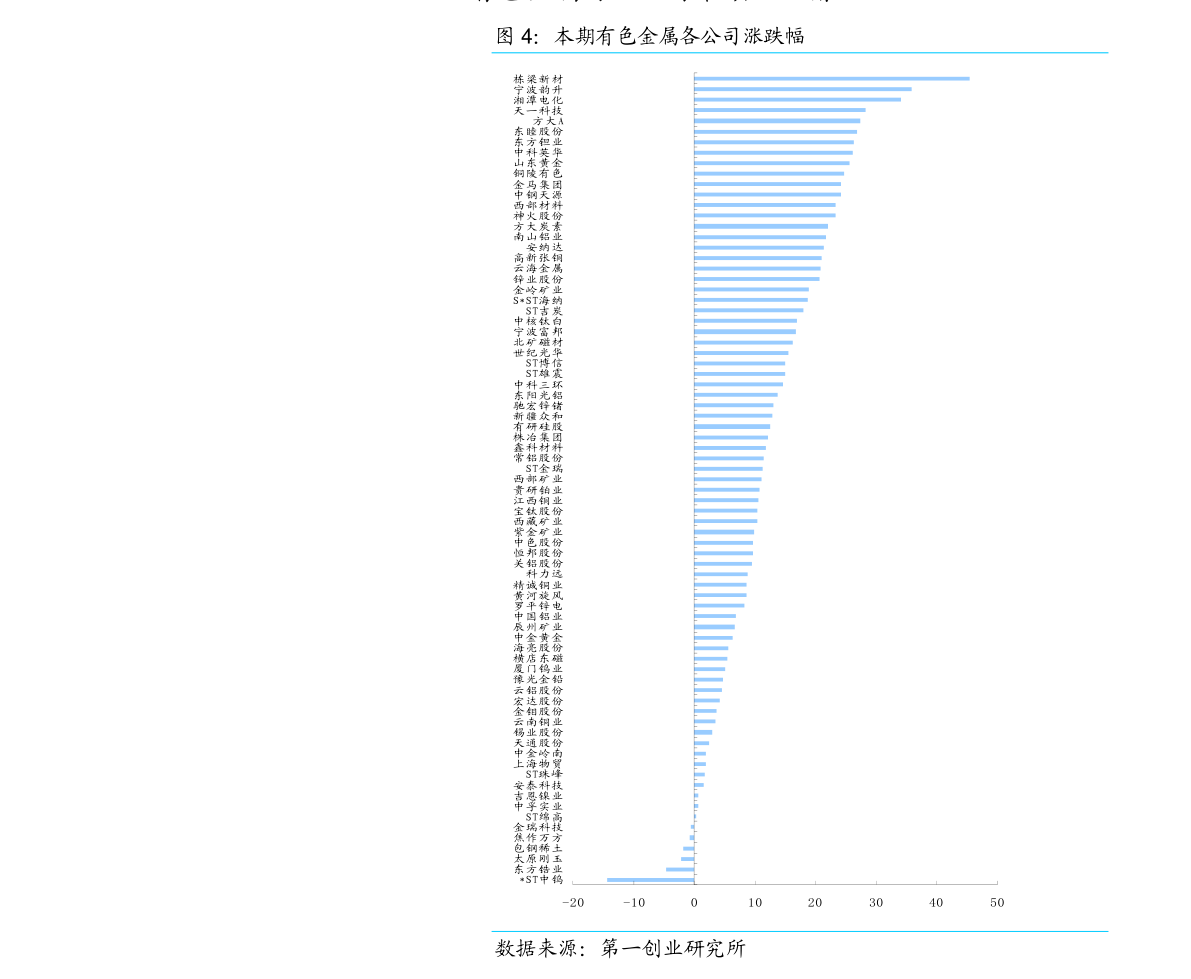Select the 厦门钨业 label
1191x979 pixels.
coord(538,669)
